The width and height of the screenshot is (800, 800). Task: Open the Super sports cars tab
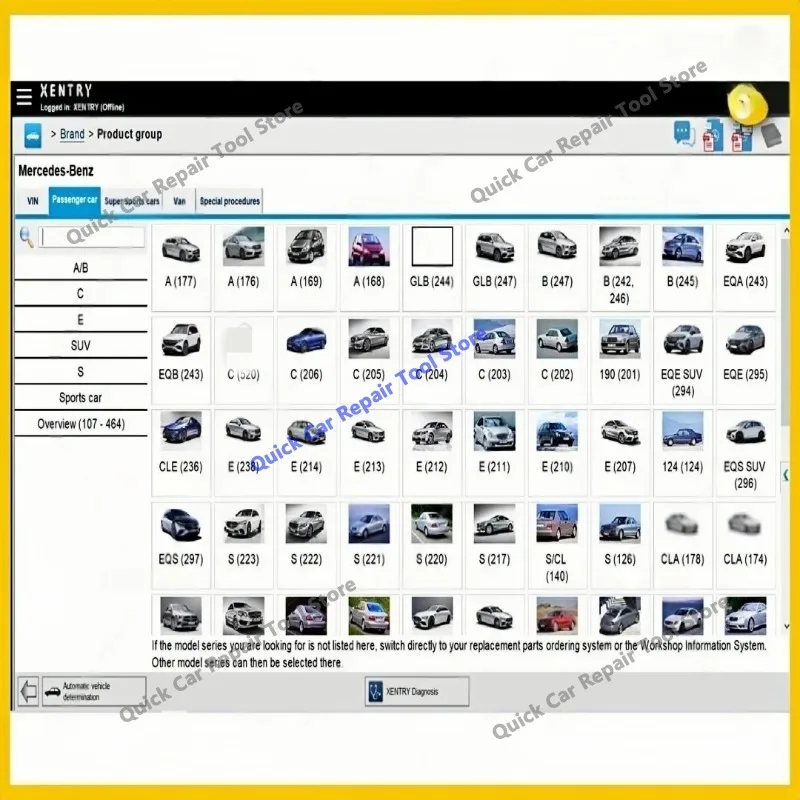[x=132, y=201]
